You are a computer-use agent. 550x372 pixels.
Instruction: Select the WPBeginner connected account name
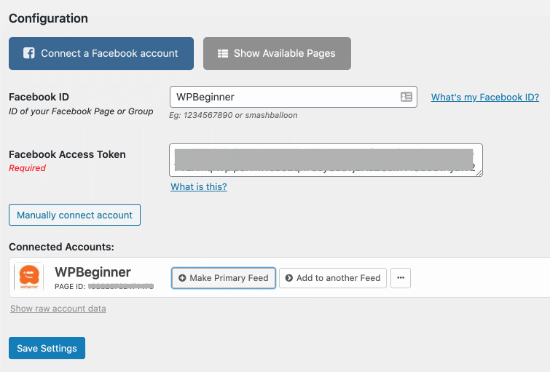pos(93,272)
